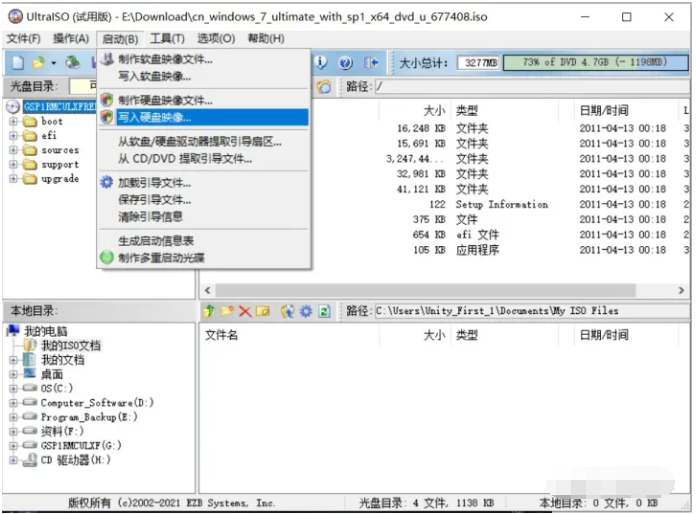Screen dimensions: 696x514
Task: Open the 选项(O) menu
Action: pyautogui.click(x=216, y=39)
